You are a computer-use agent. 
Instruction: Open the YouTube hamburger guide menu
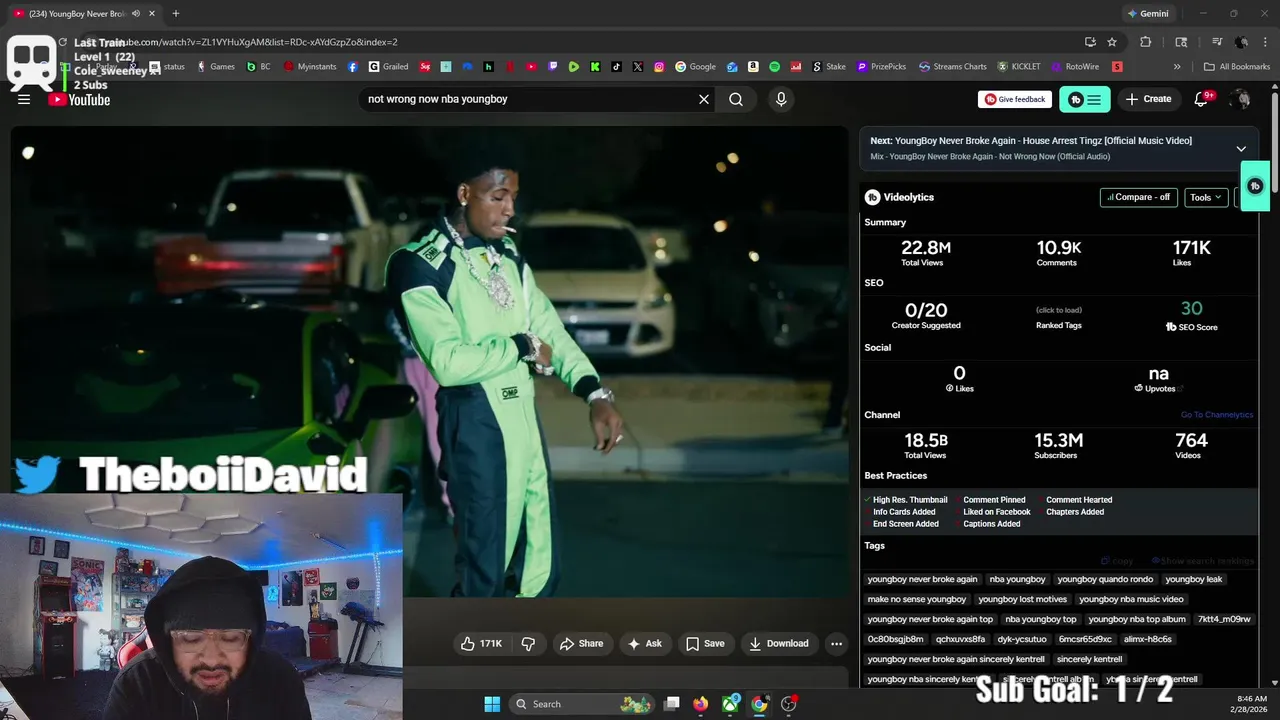[24, 99]
